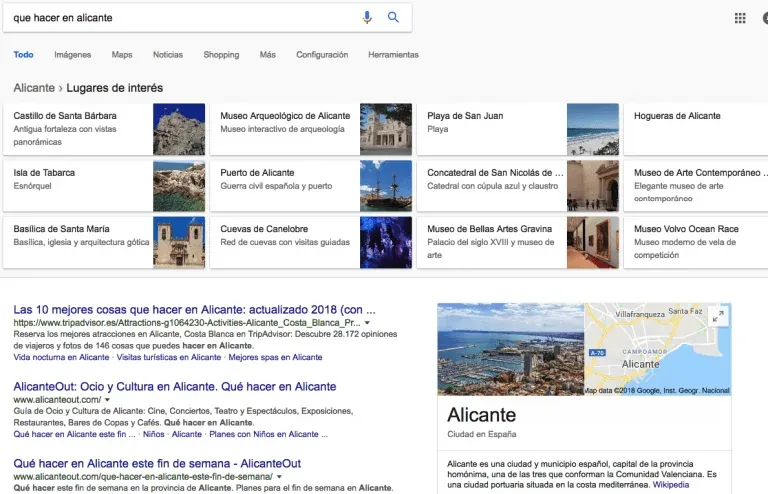Screen dimensions: 768x494
Task: Open the Hogueras de Alicante card
Action: [x=696, y=129]
